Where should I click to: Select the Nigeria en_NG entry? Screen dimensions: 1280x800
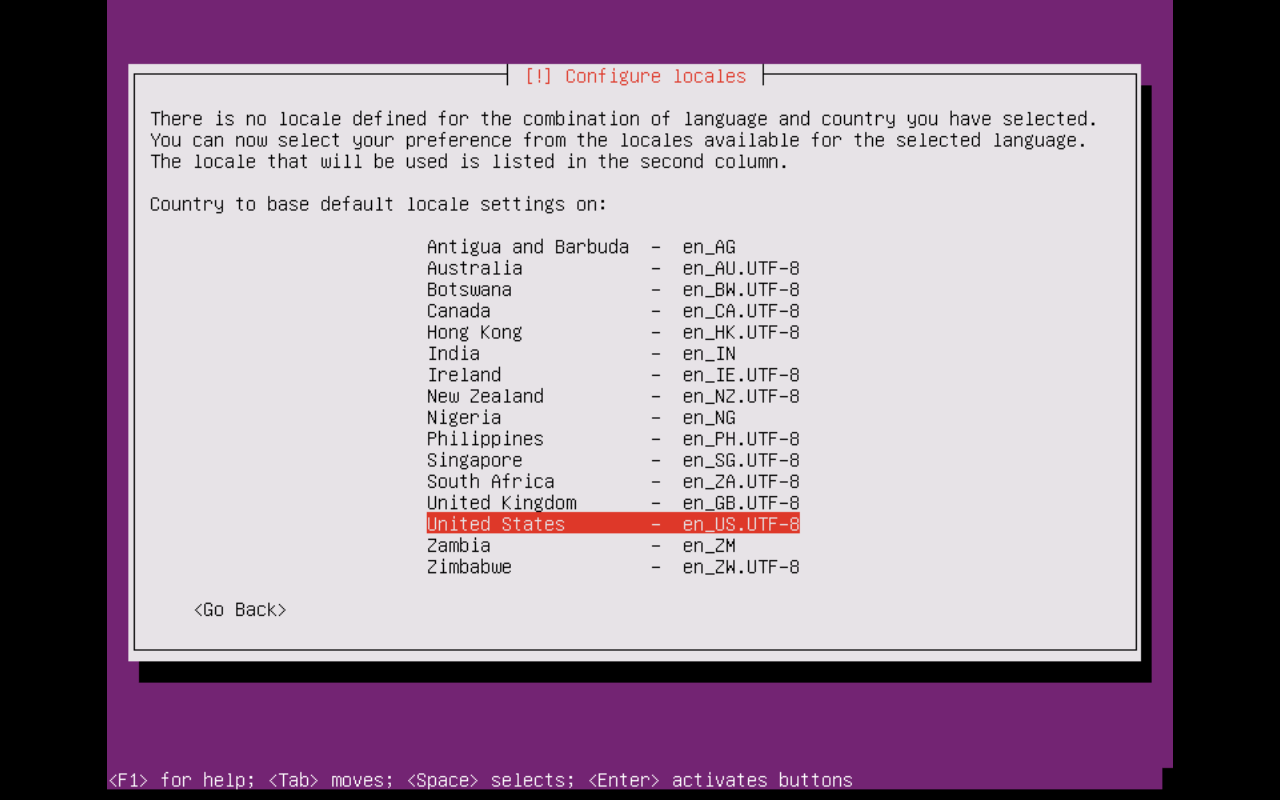(x=613, y=418)
